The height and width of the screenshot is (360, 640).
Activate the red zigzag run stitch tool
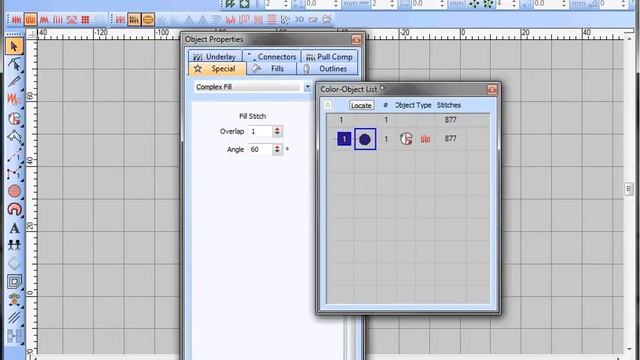[x=13, y=100]
